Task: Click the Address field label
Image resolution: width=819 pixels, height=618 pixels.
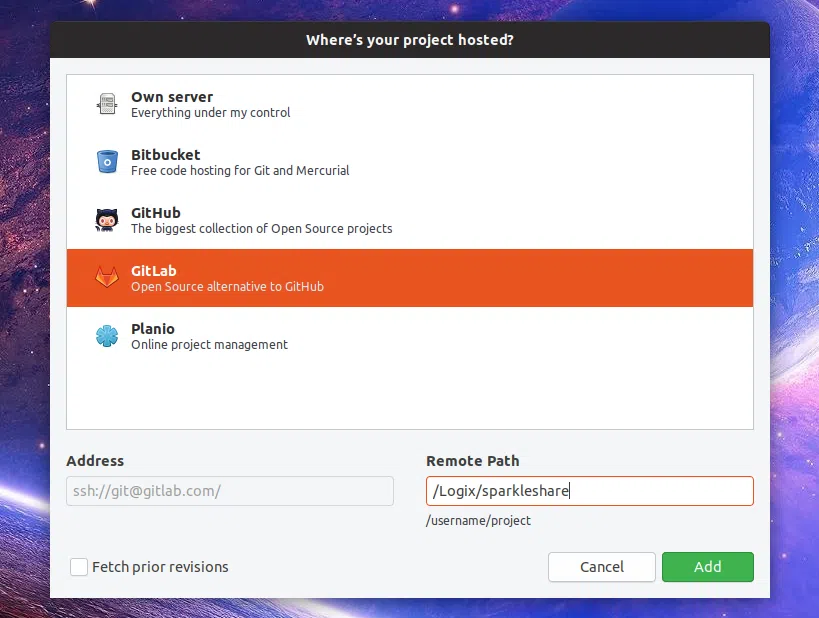Action: [95, 461]
